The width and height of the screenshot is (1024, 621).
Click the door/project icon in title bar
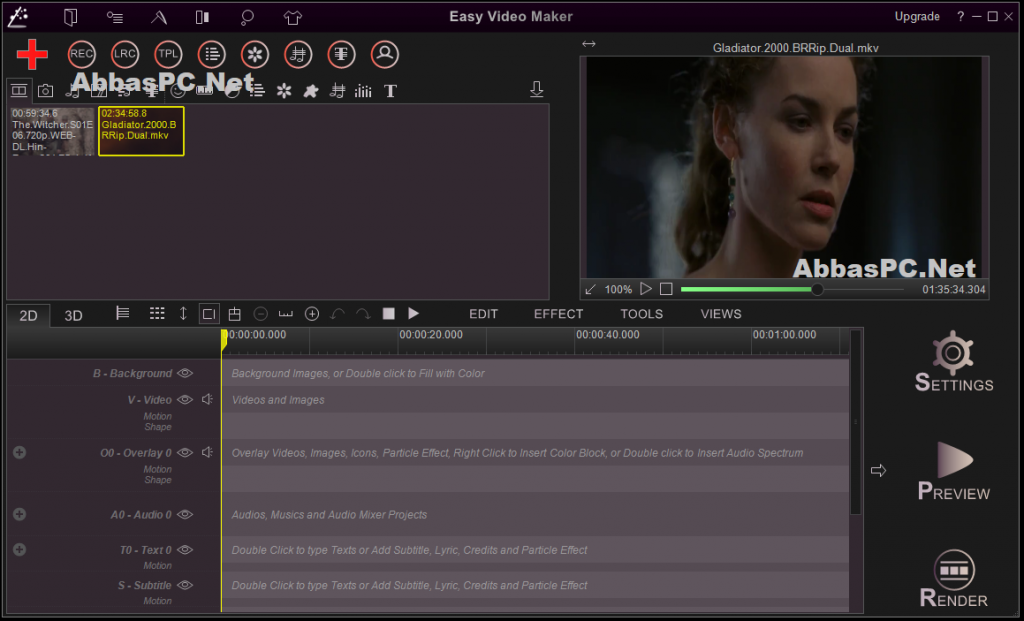71,17
